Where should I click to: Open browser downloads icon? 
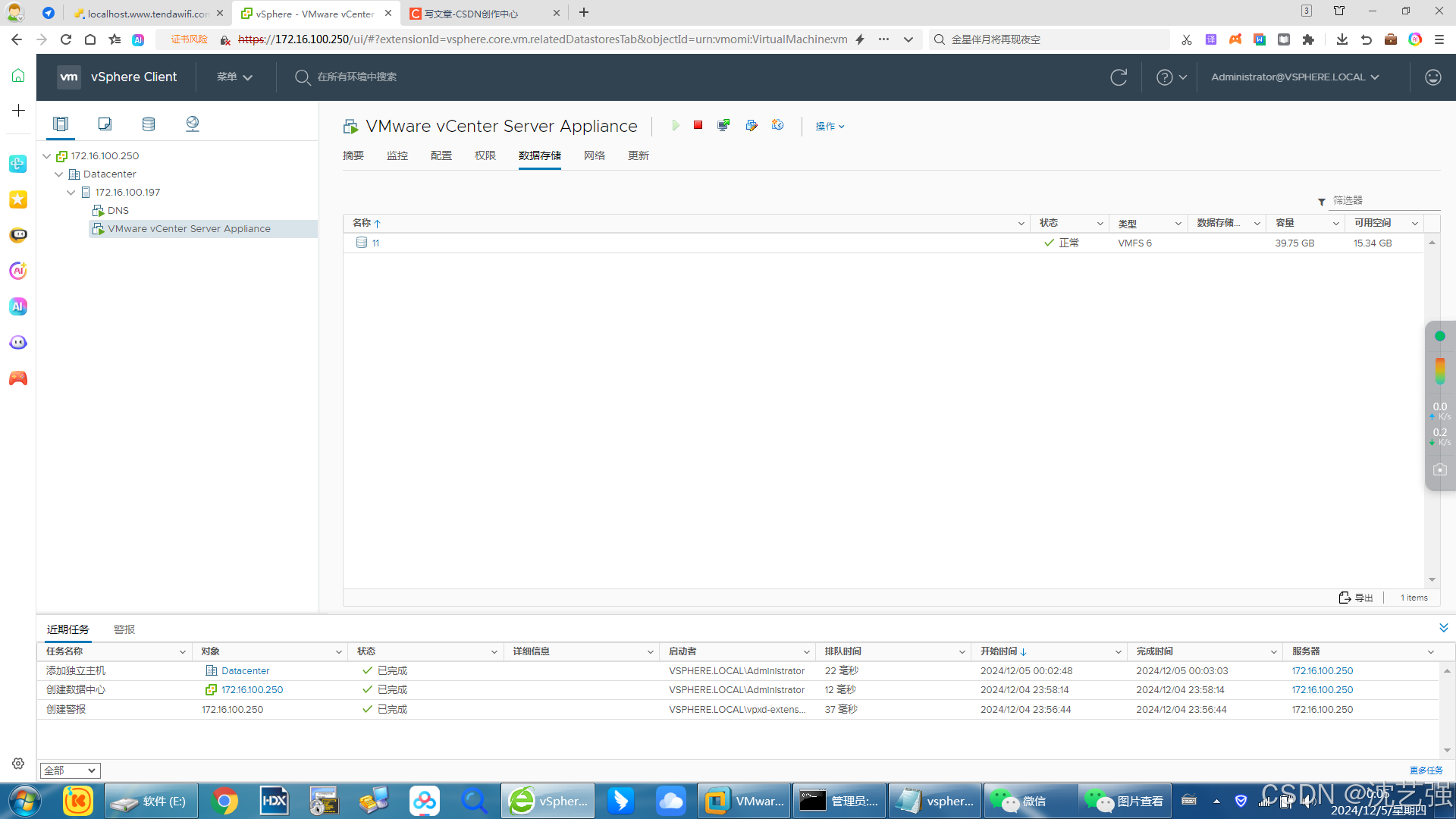[1341, 39]
